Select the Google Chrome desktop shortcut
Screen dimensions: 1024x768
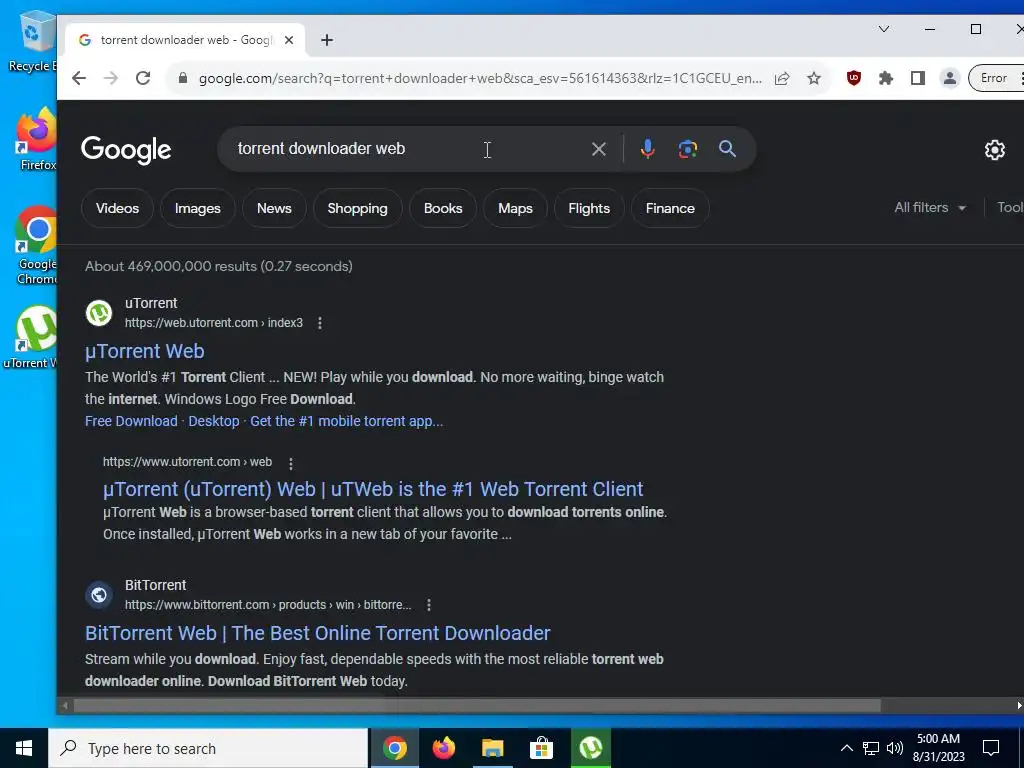point(36,246)
